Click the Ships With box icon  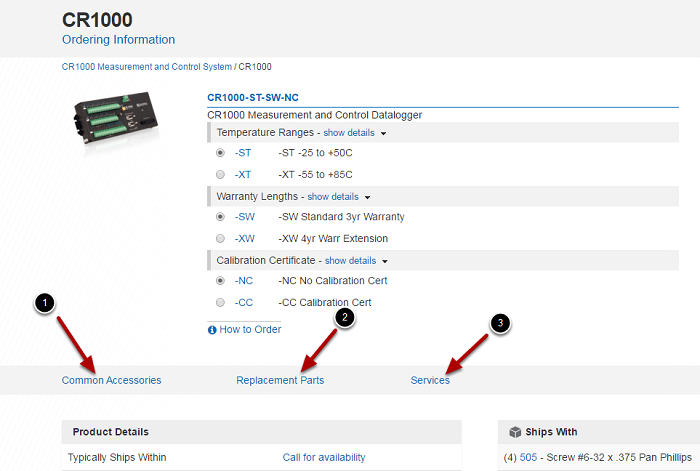point(515,432)
